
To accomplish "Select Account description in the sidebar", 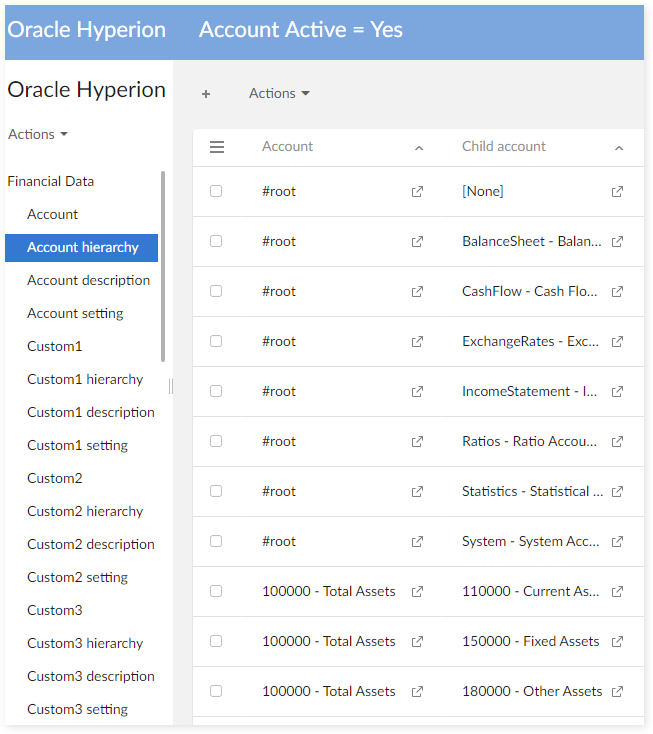I will click(88, 280).
